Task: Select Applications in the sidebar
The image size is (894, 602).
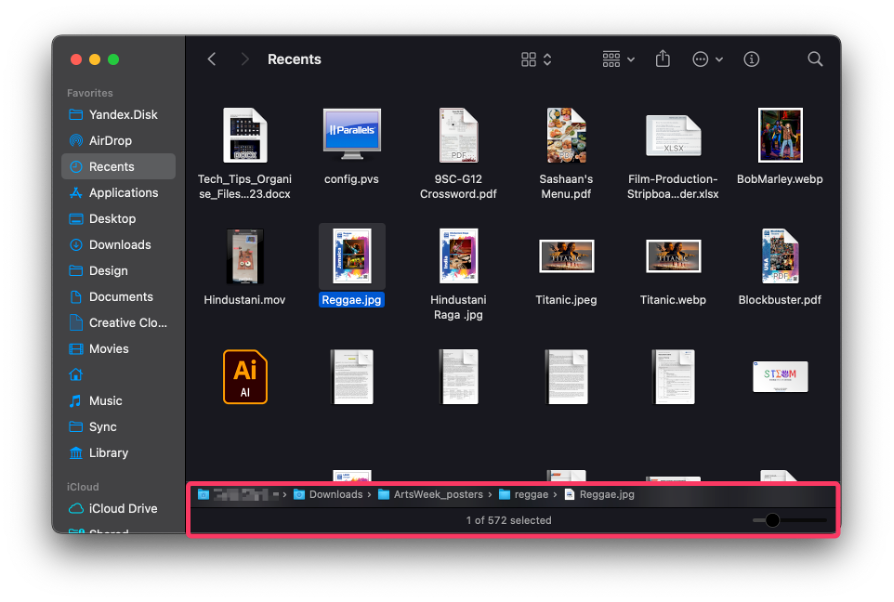Action: click(x=123, y=193)
